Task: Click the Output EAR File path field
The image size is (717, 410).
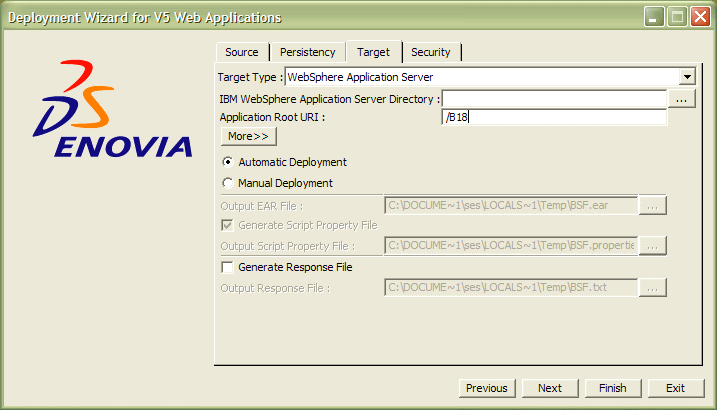Action: point(511,205)
